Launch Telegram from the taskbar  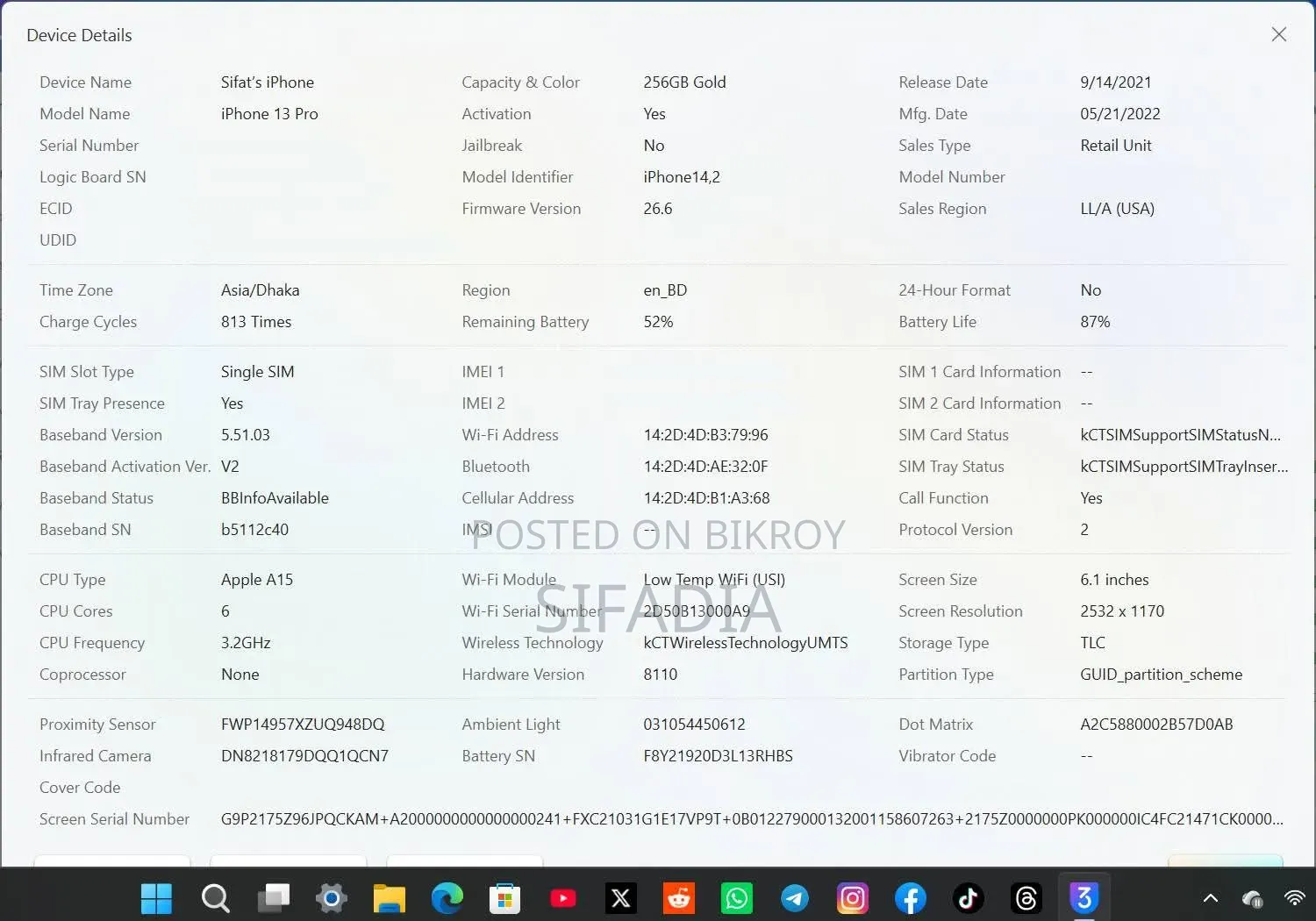(x=795, y=898)
